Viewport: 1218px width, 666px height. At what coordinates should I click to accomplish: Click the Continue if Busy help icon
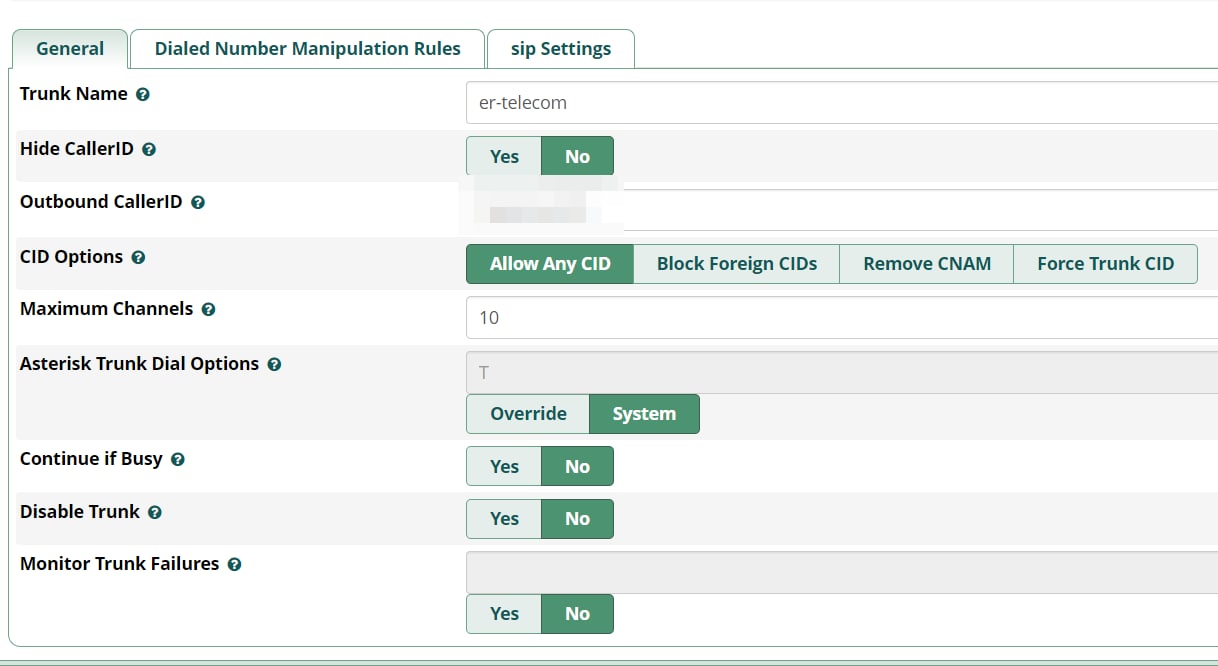178,460
